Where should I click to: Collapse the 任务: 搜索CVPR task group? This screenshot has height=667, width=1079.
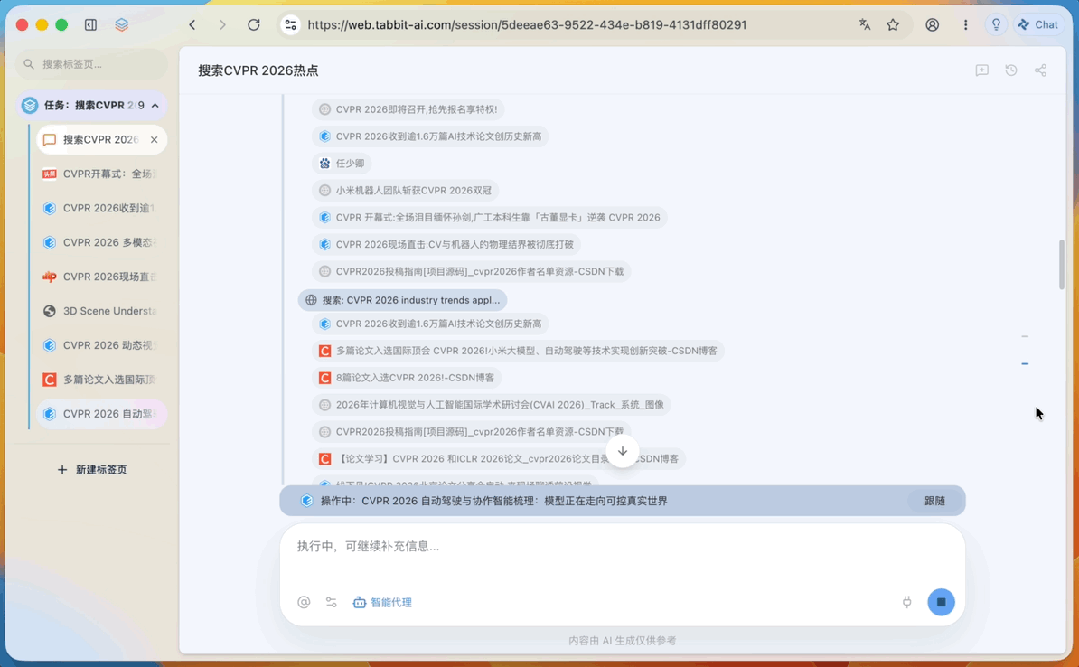[x=155, y=105]
